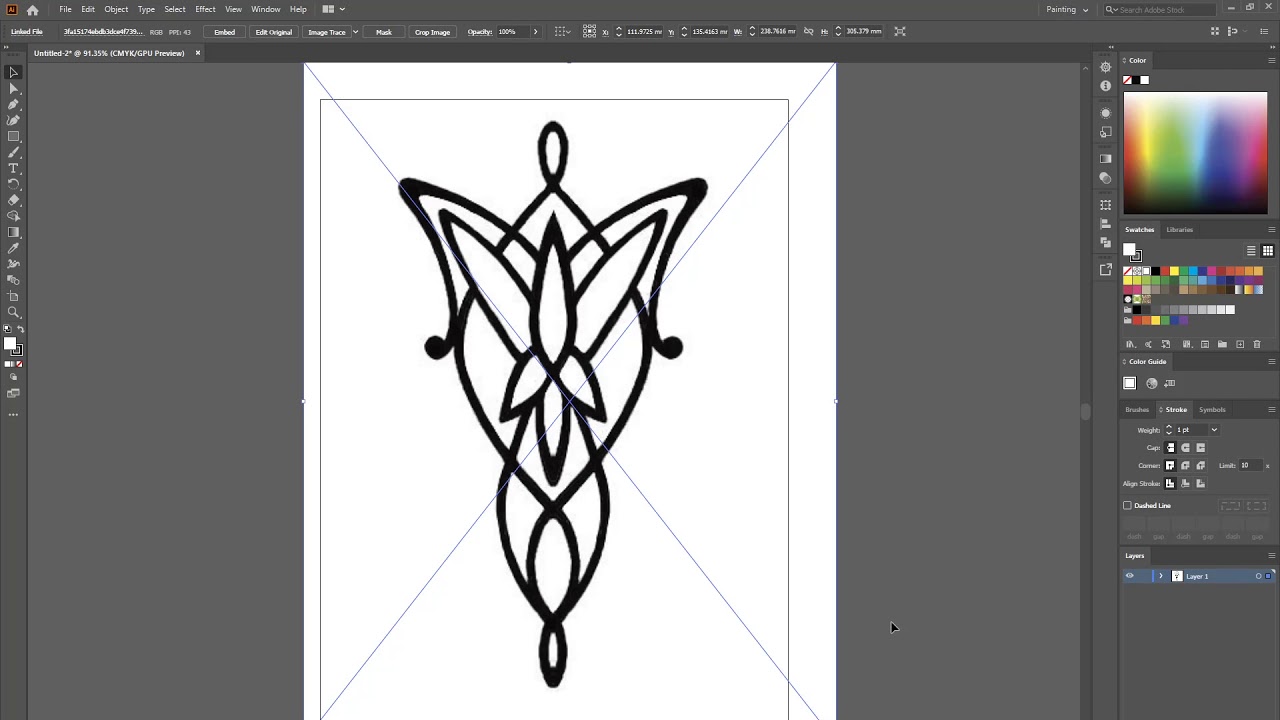Viewport: 1280px width, 720px height.
Task: Select the Paintbrush tool
Action: click(14, 153)
